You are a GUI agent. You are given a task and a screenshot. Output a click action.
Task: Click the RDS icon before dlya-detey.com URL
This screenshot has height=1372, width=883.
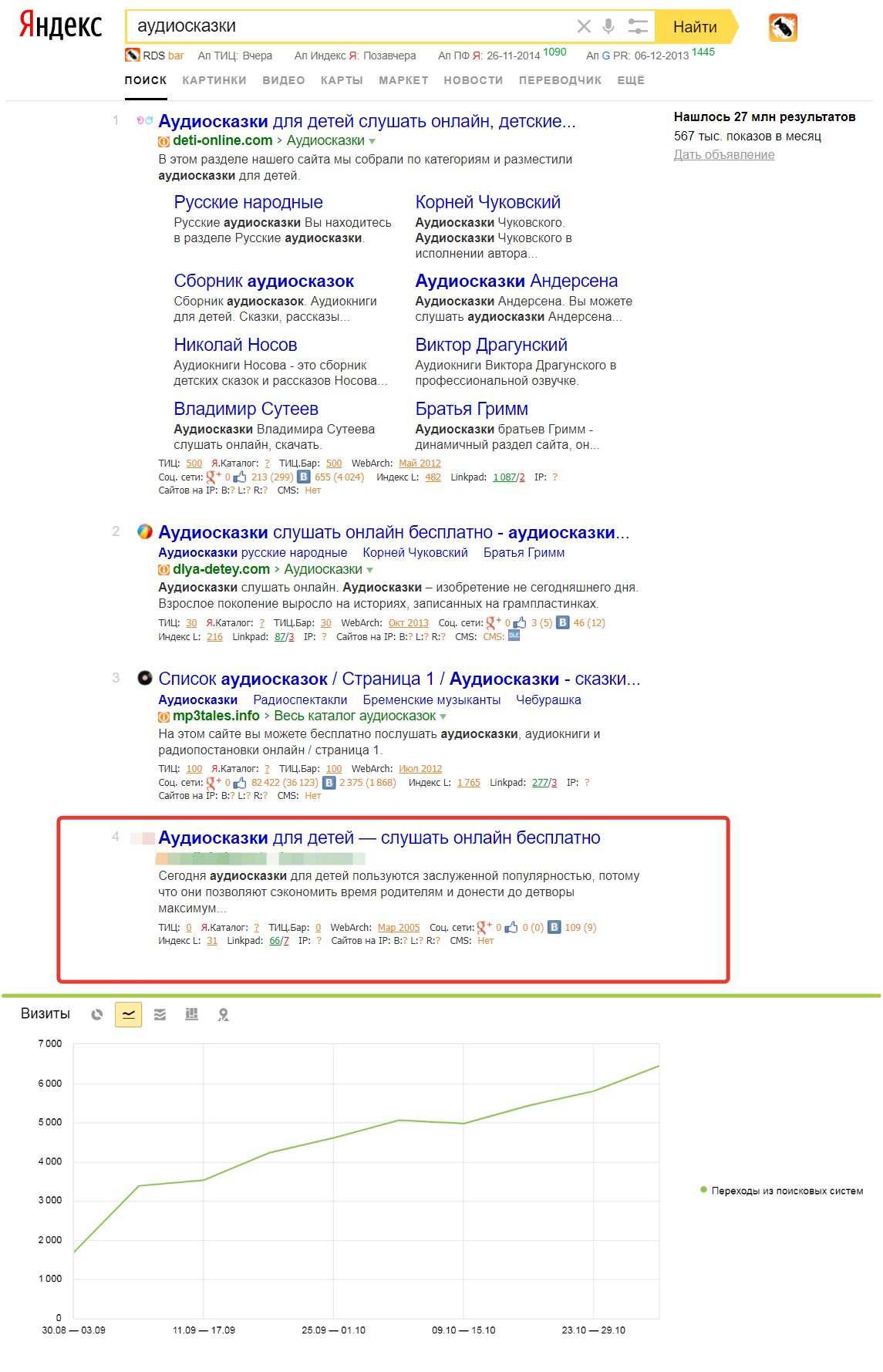coord(163,570)
